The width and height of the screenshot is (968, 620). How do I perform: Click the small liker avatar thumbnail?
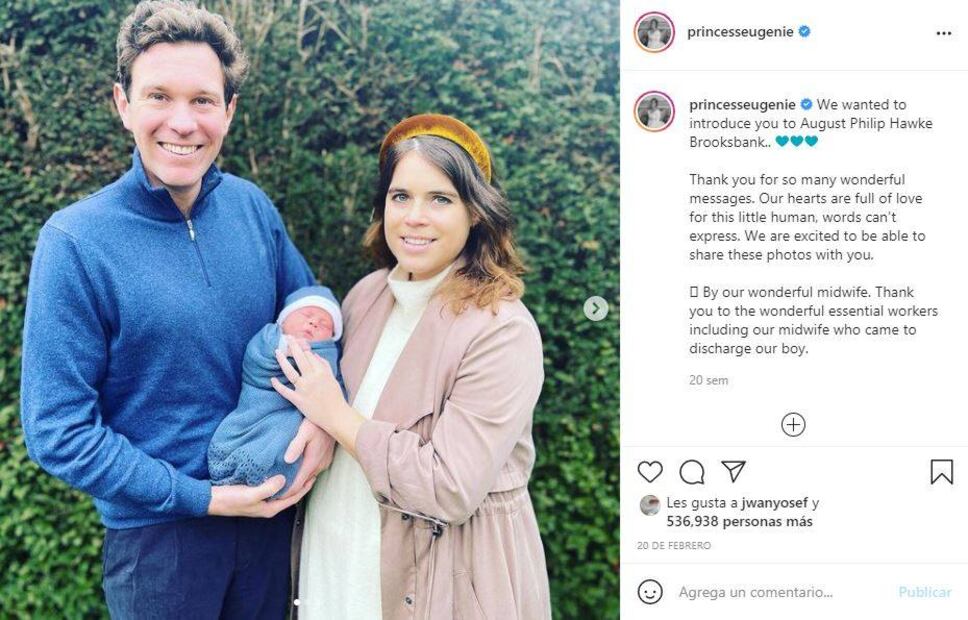tap(650, 505)
